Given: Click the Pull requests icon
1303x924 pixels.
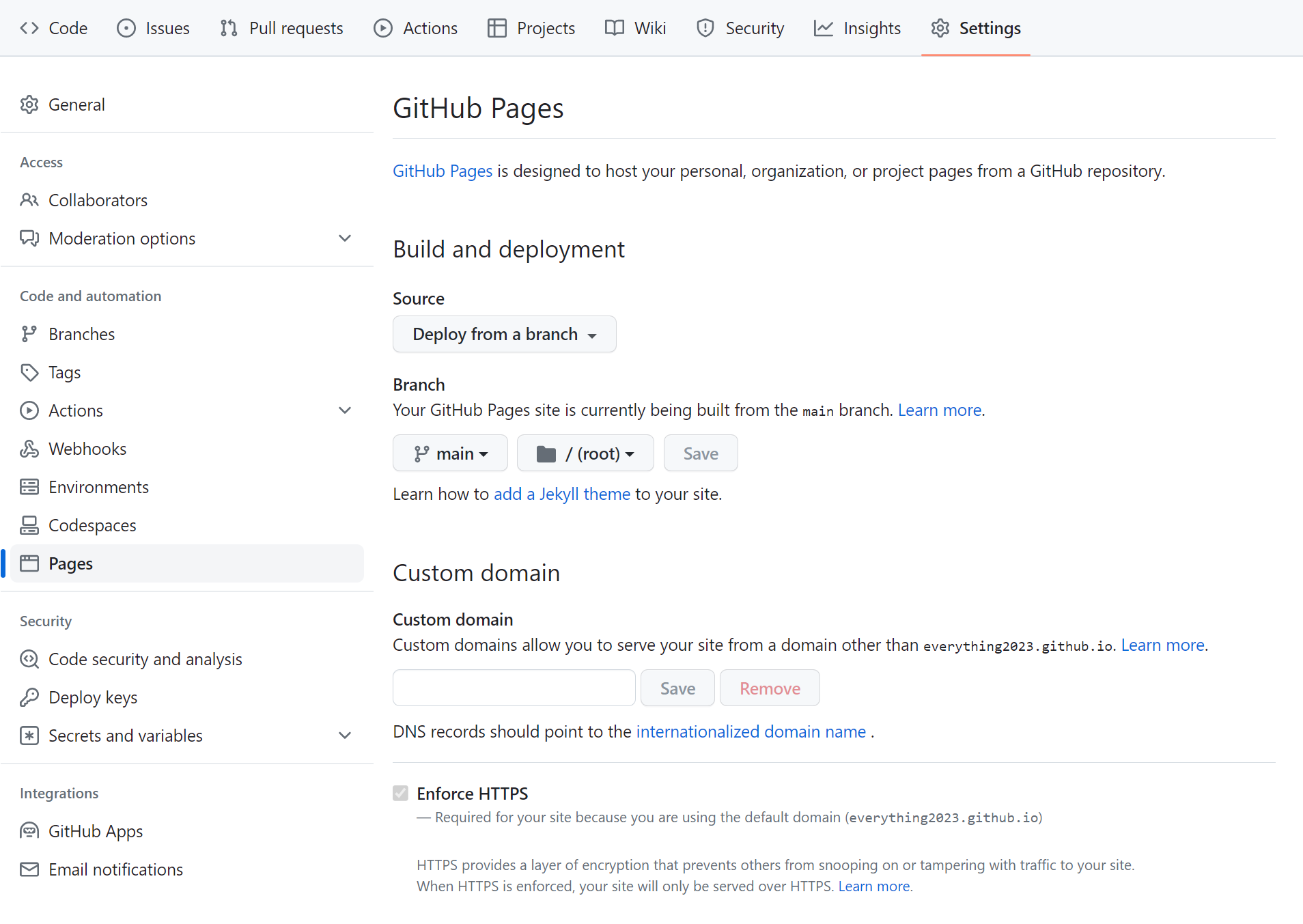Looking at the screenshot, I should (229, 28).
